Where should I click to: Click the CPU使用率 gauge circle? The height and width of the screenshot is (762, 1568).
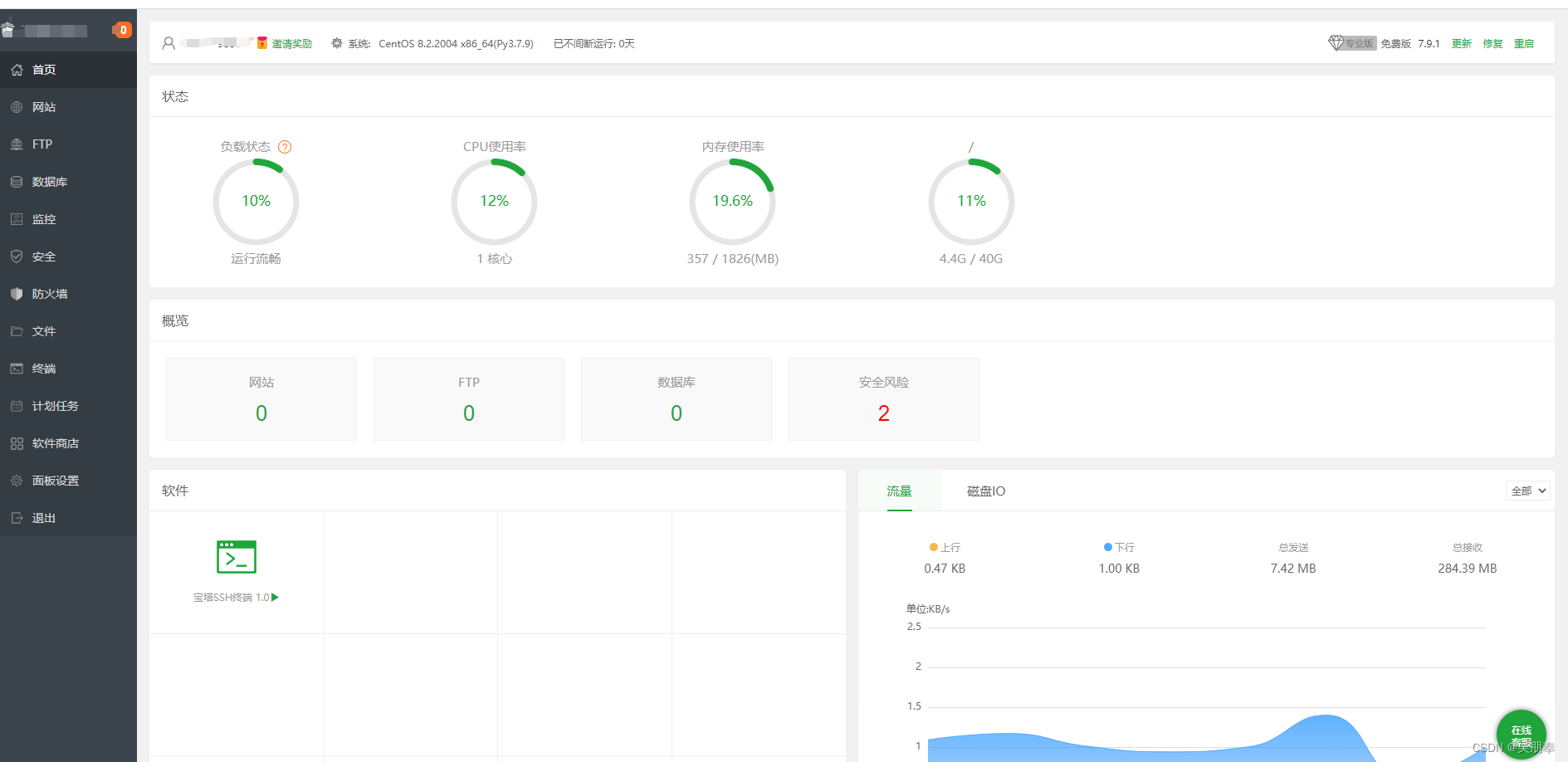(x=494, y=202)
